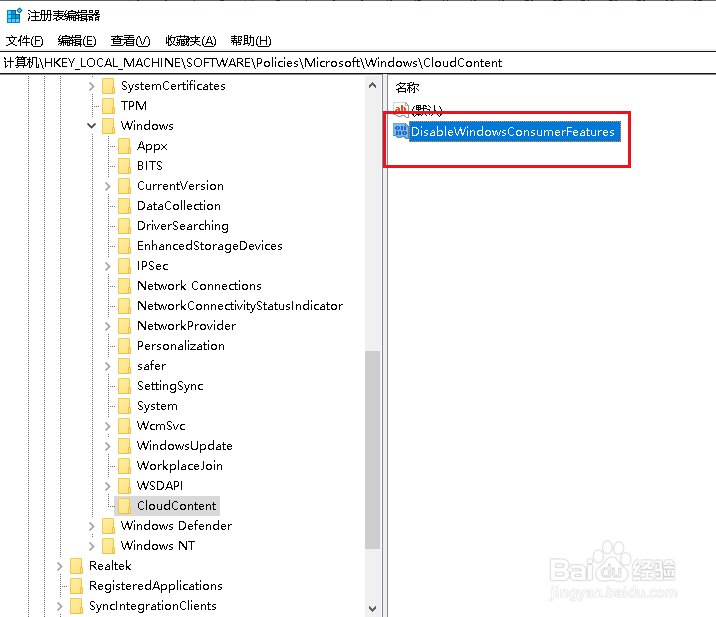The height and width of the screenshot is (617, 716).
Task: Click the NetworkProvider folder icon
Action: click(x=124, y=326)
